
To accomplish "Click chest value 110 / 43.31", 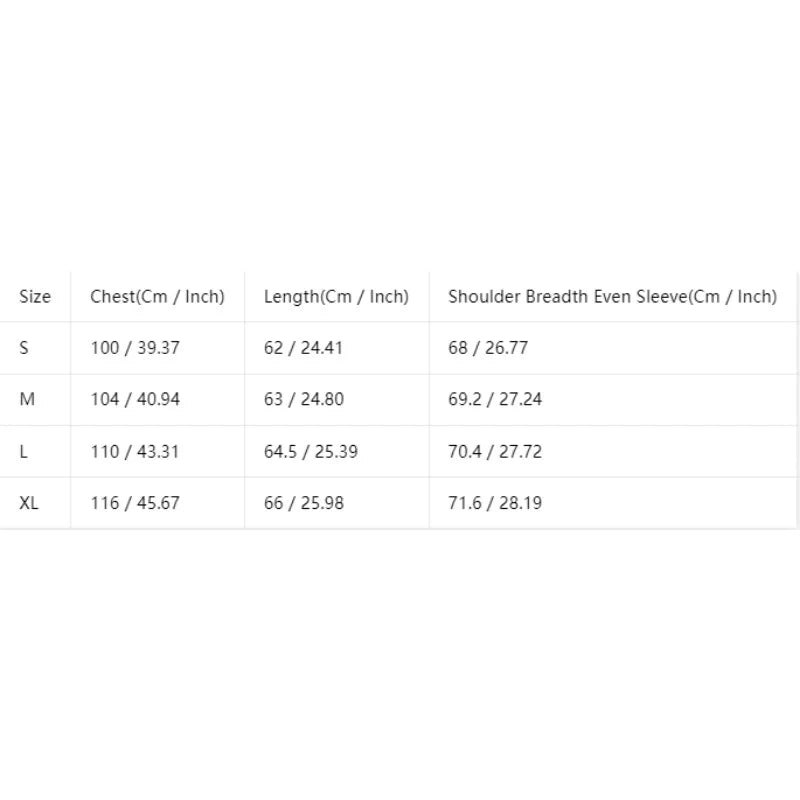I will tap(135, 452).
